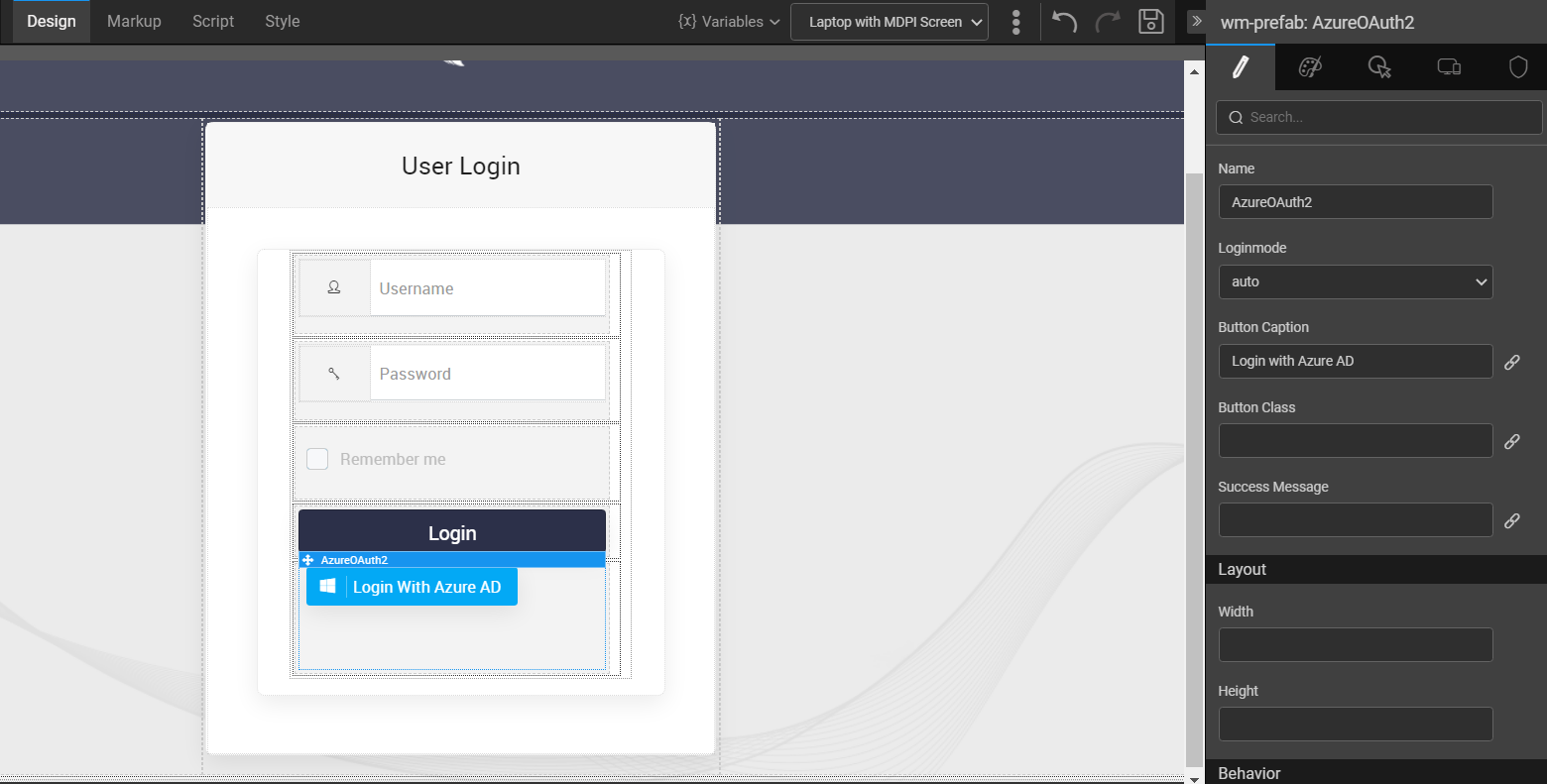This screenshot has height=784, width=1547.
Task: Collapse the properties panel with chevron icon
Action: [1196, 21]
